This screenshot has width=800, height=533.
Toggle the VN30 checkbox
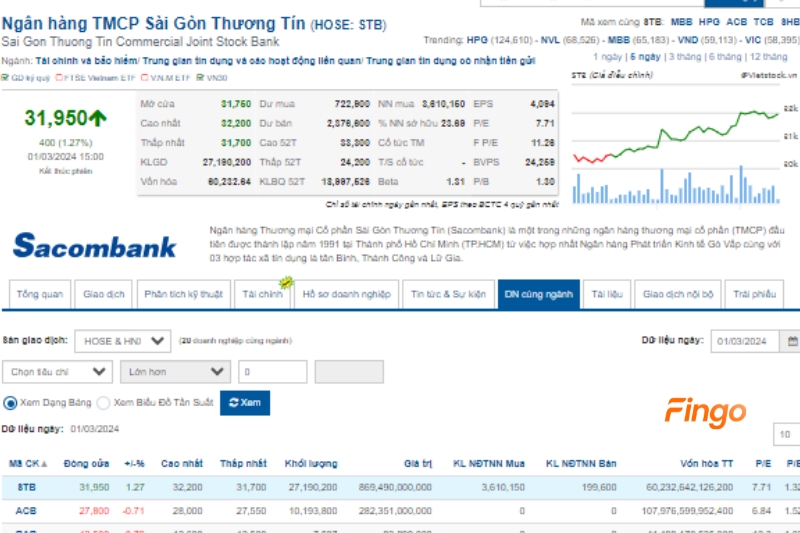click(200, 78)
